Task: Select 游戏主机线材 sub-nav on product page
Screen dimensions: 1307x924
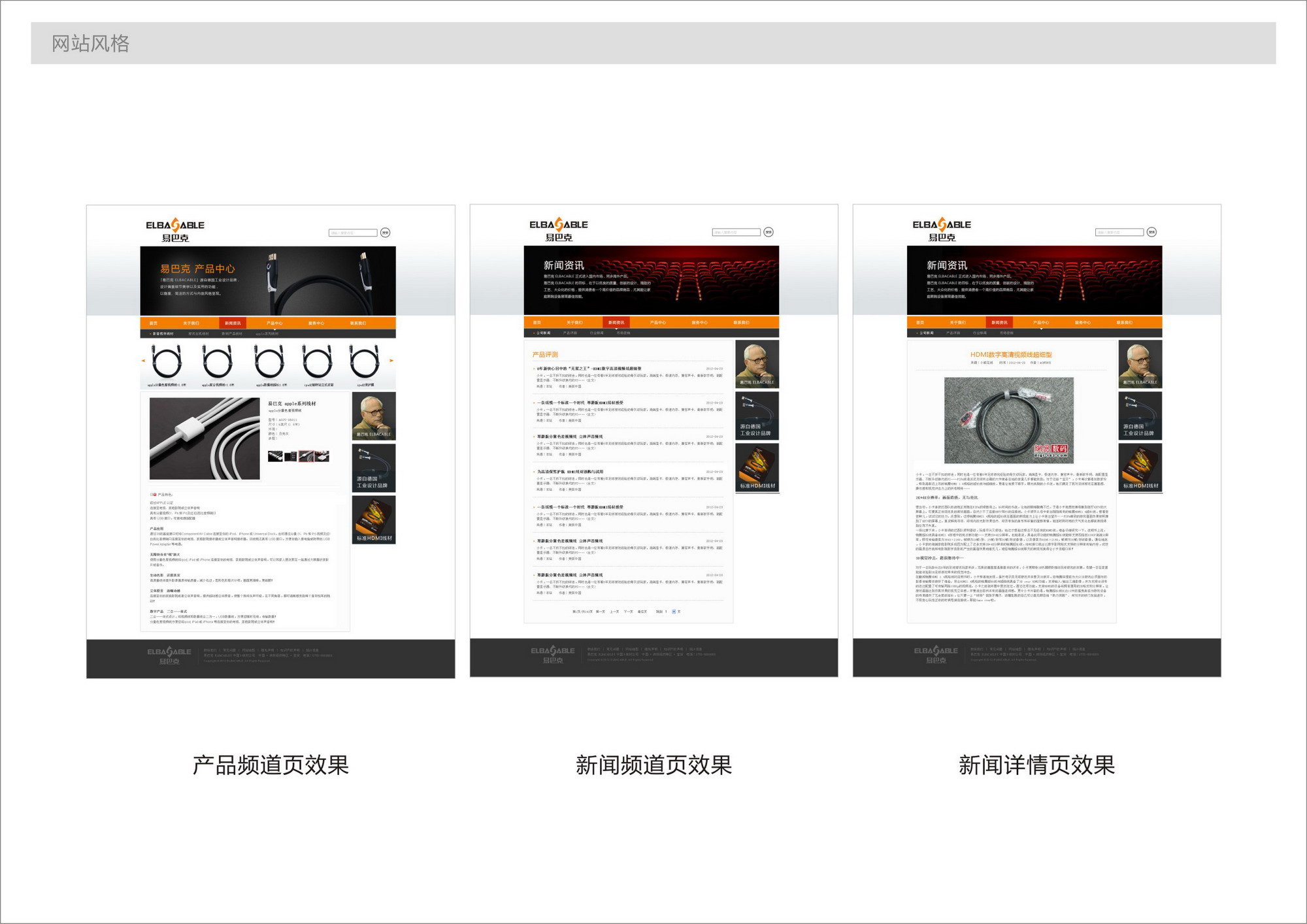Action: [x=199, y=334]
